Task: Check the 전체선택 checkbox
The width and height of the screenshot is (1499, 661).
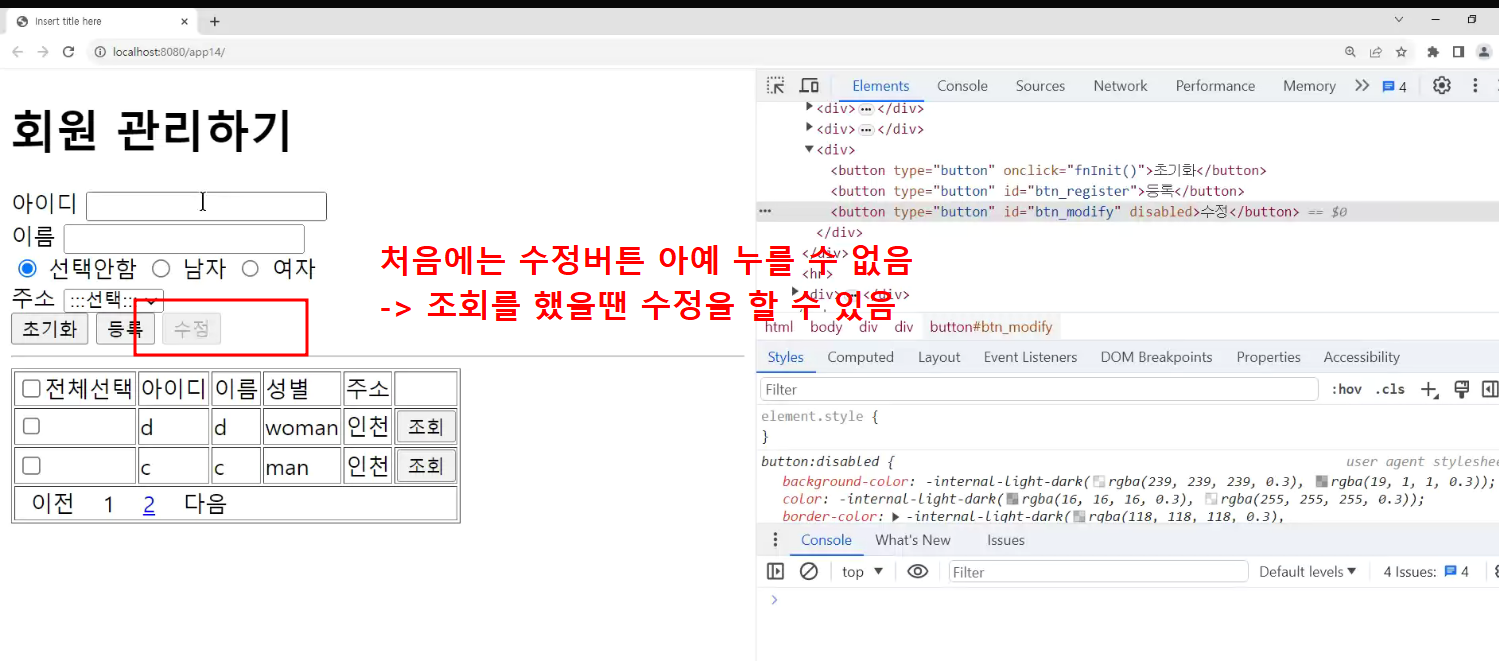Action: 31,389
